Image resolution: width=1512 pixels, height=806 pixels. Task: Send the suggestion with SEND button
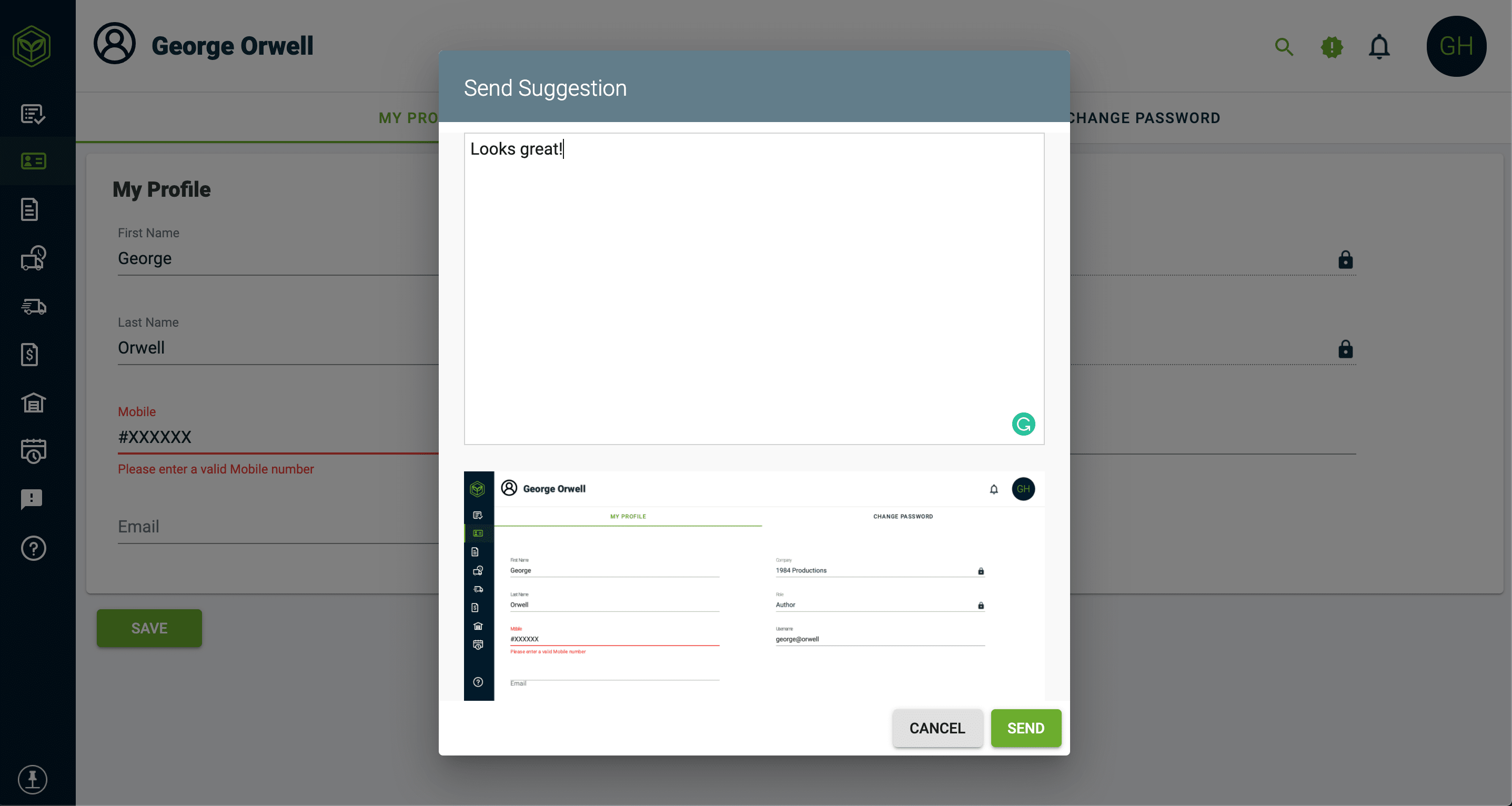[1025, 727]
